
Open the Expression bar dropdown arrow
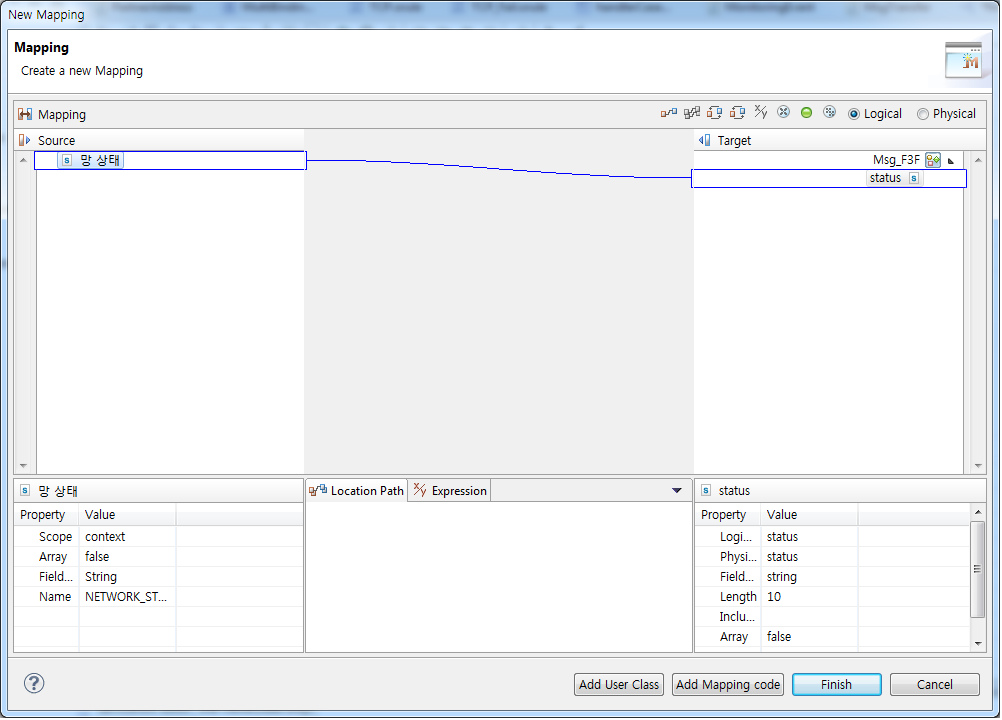click(677, 490)
